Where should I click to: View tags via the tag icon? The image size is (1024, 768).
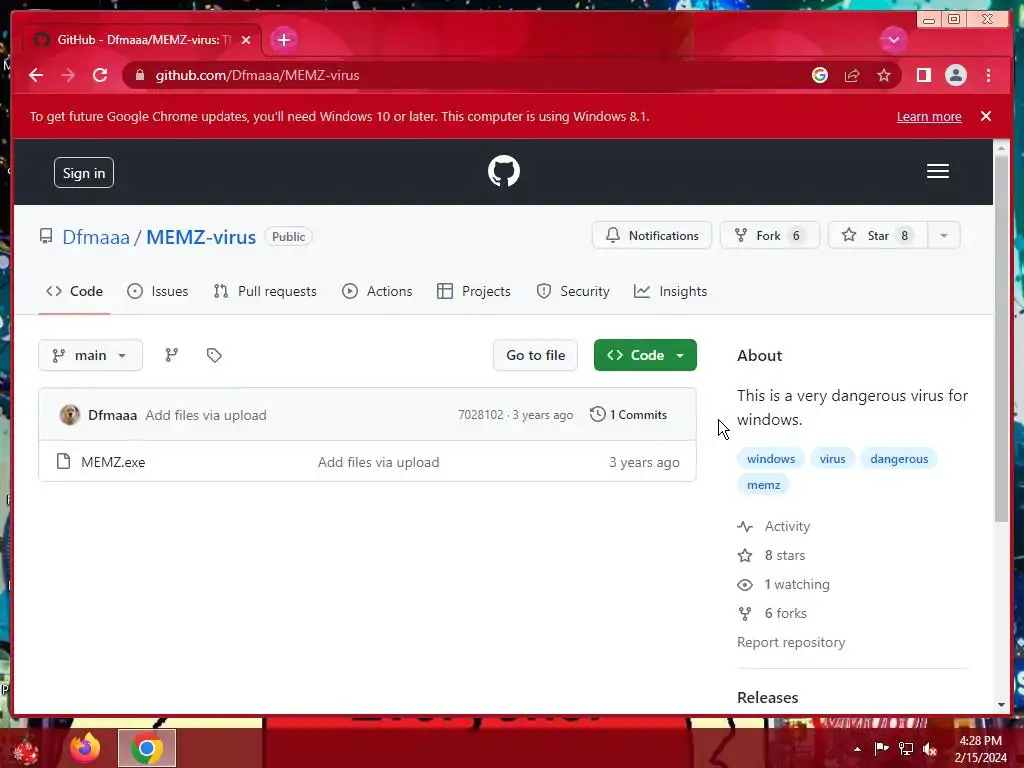(214, 355)
